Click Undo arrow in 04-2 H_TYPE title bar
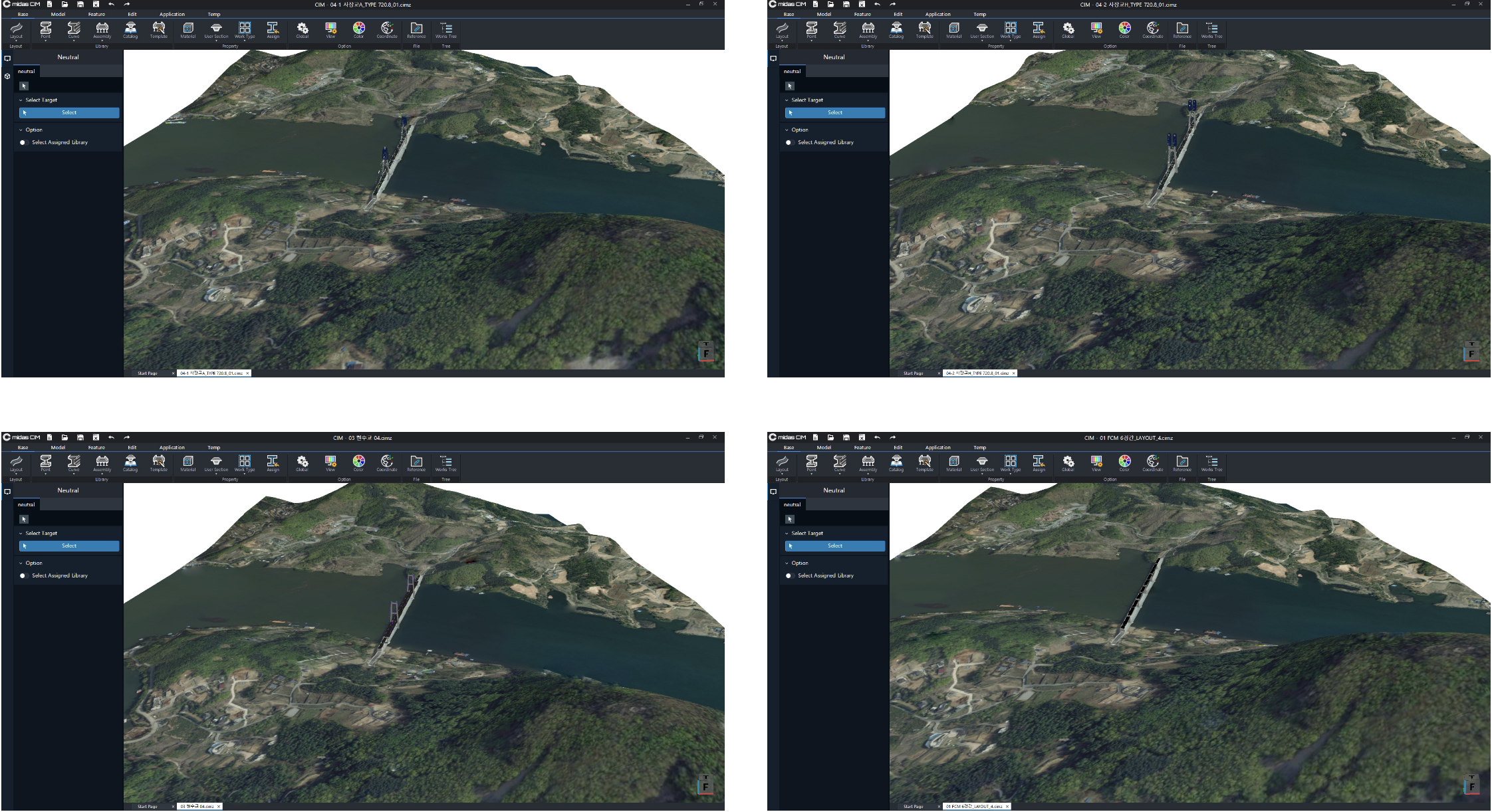This screenshot has height=812, width=1492. pyautogui.click(x=878, y=4)
